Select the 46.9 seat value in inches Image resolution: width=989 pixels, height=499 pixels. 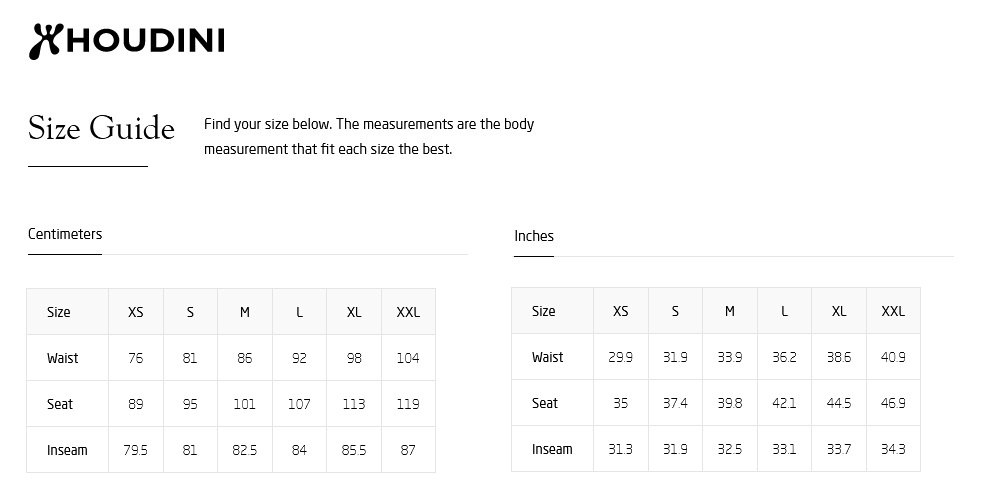coord(893,403)
